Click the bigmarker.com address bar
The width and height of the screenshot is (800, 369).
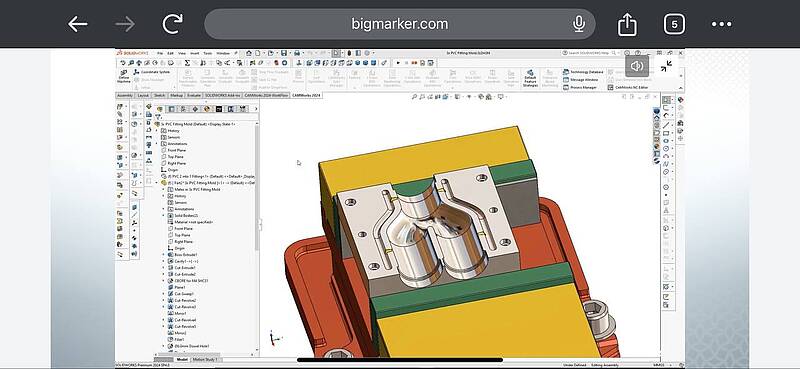tap(399, 24)
